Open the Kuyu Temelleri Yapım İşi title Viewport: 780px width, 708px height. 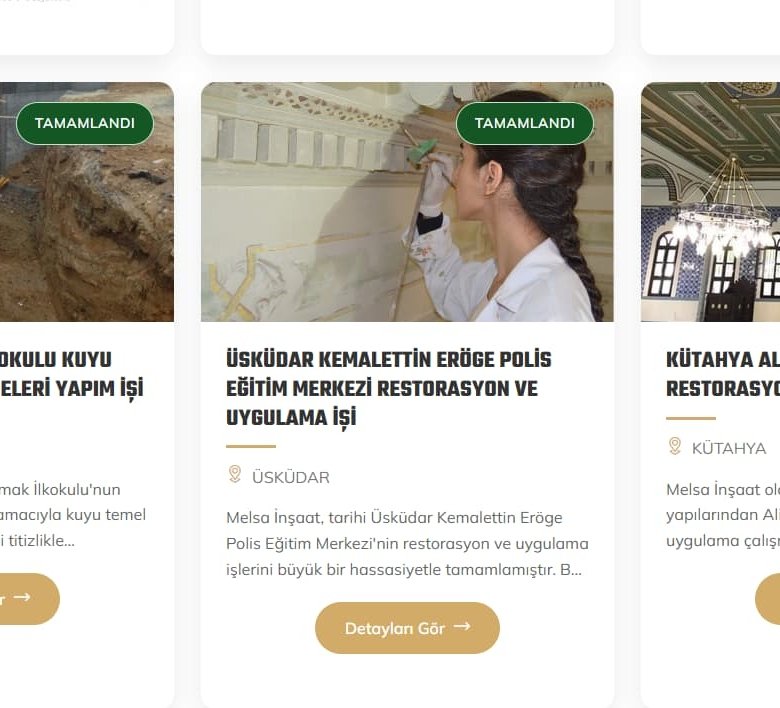[72, 374]
